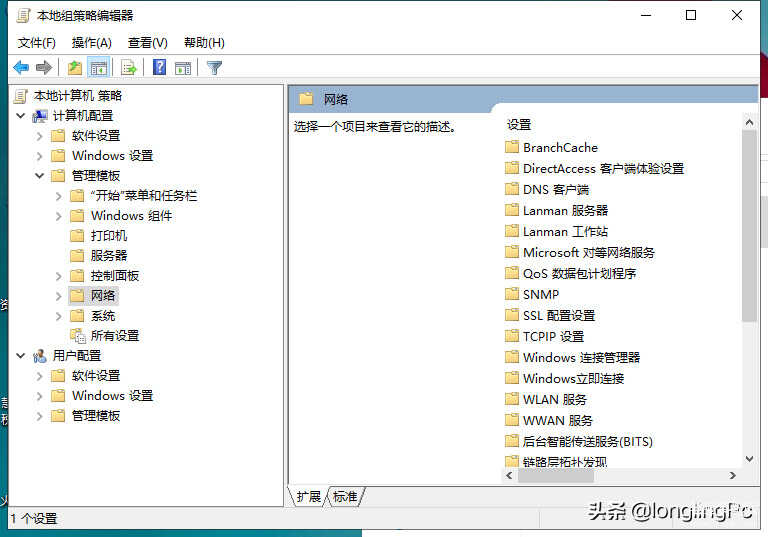Expand the 系统 tree node

point(59,317)
